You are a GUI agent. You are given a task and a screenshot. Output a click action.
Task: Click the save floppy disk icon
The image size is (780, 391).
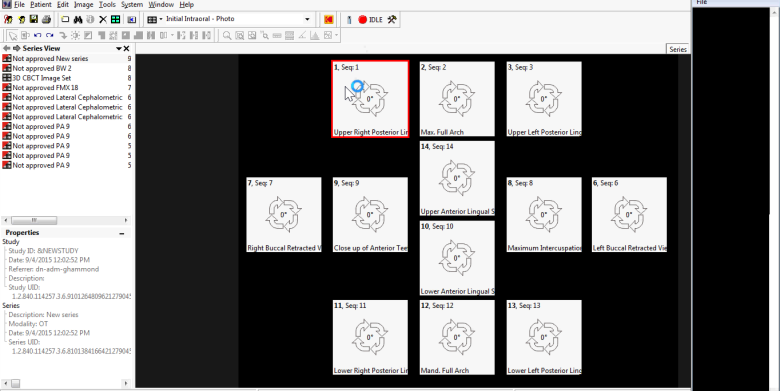click(x=34, y=19)
